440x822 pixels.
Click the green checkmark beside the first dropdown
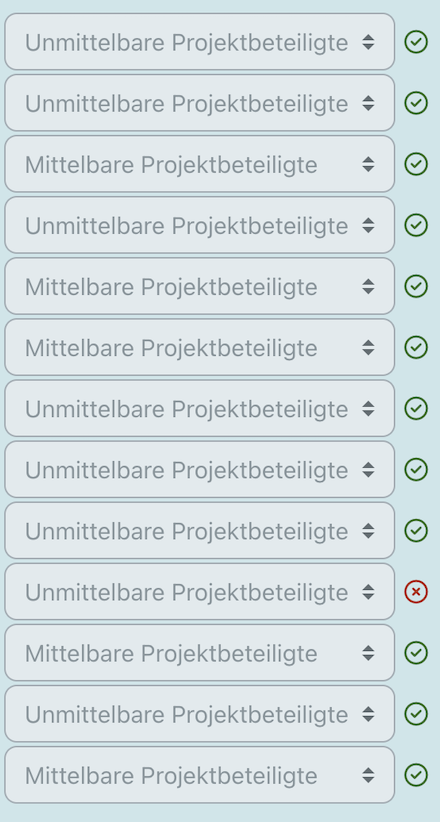pos(416,42)
